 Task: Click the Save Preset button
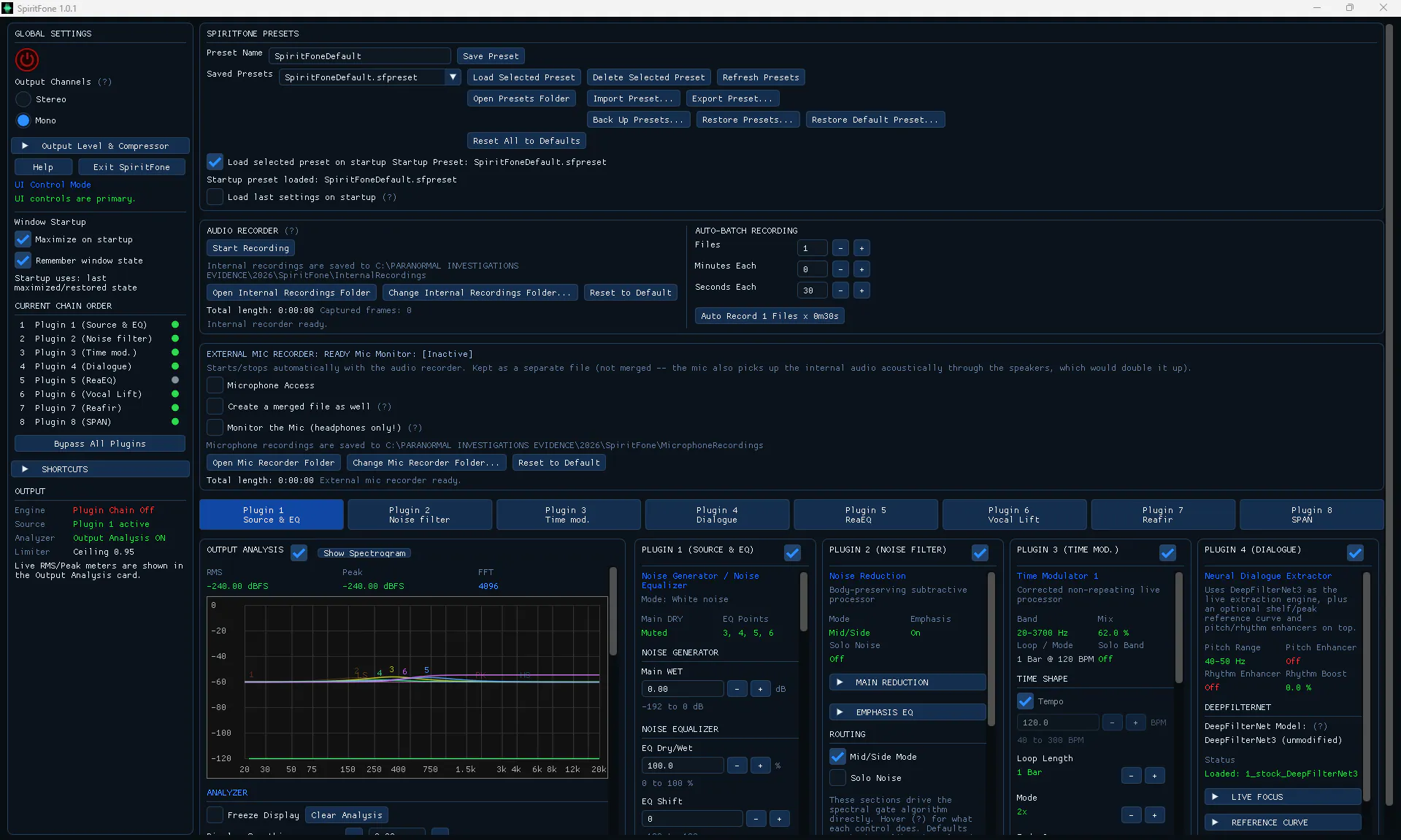pos(491,56)
